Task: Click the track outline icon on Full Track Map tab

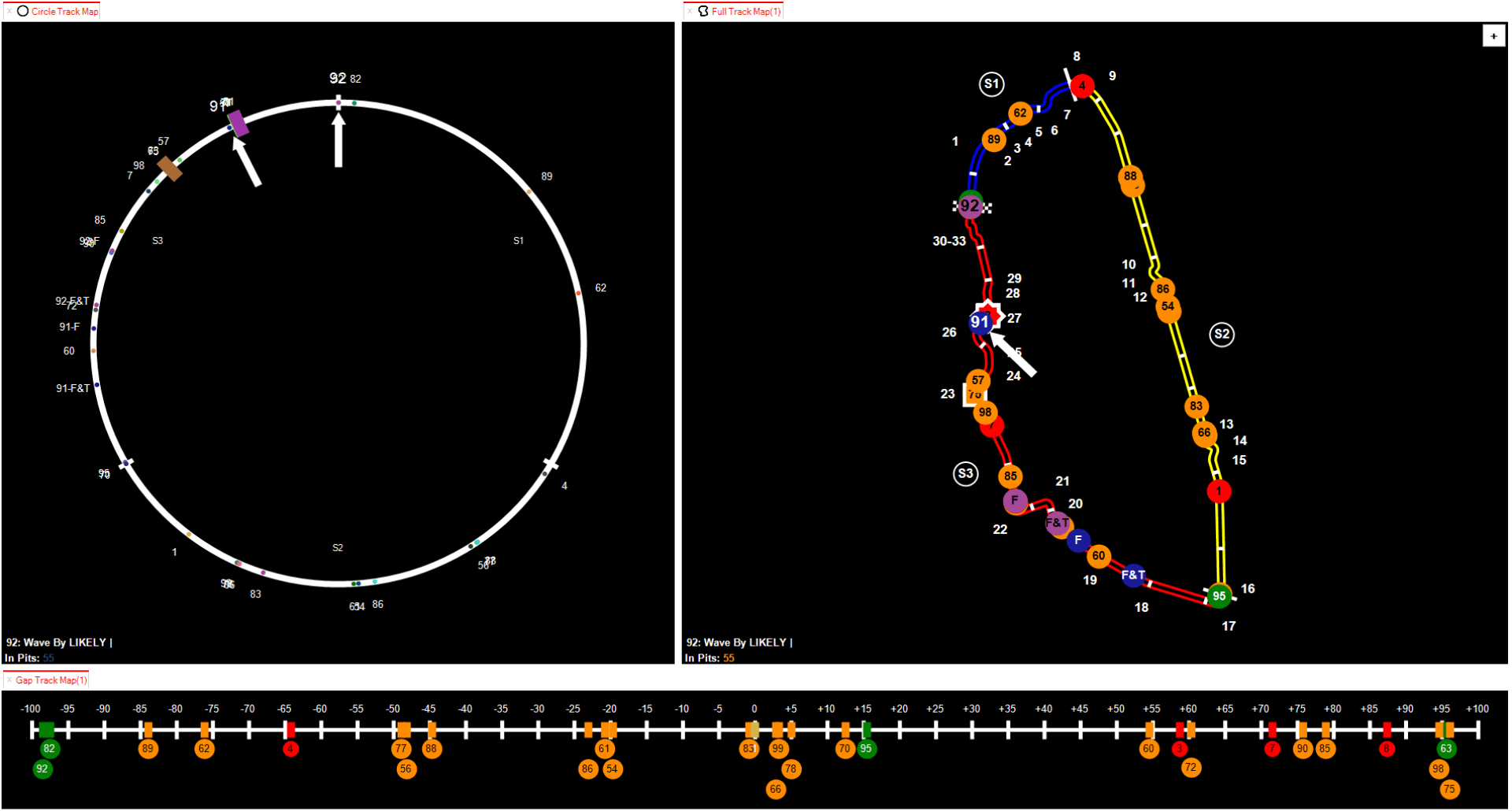Action: 702,11
